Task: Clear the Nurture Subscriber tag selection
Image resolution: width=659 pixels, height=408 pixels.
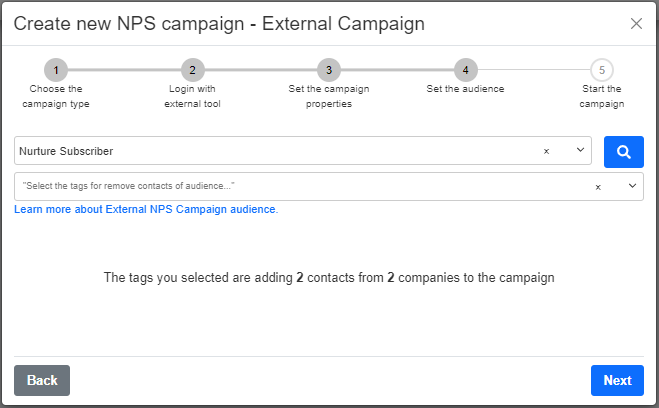Action: pos(546,151)
